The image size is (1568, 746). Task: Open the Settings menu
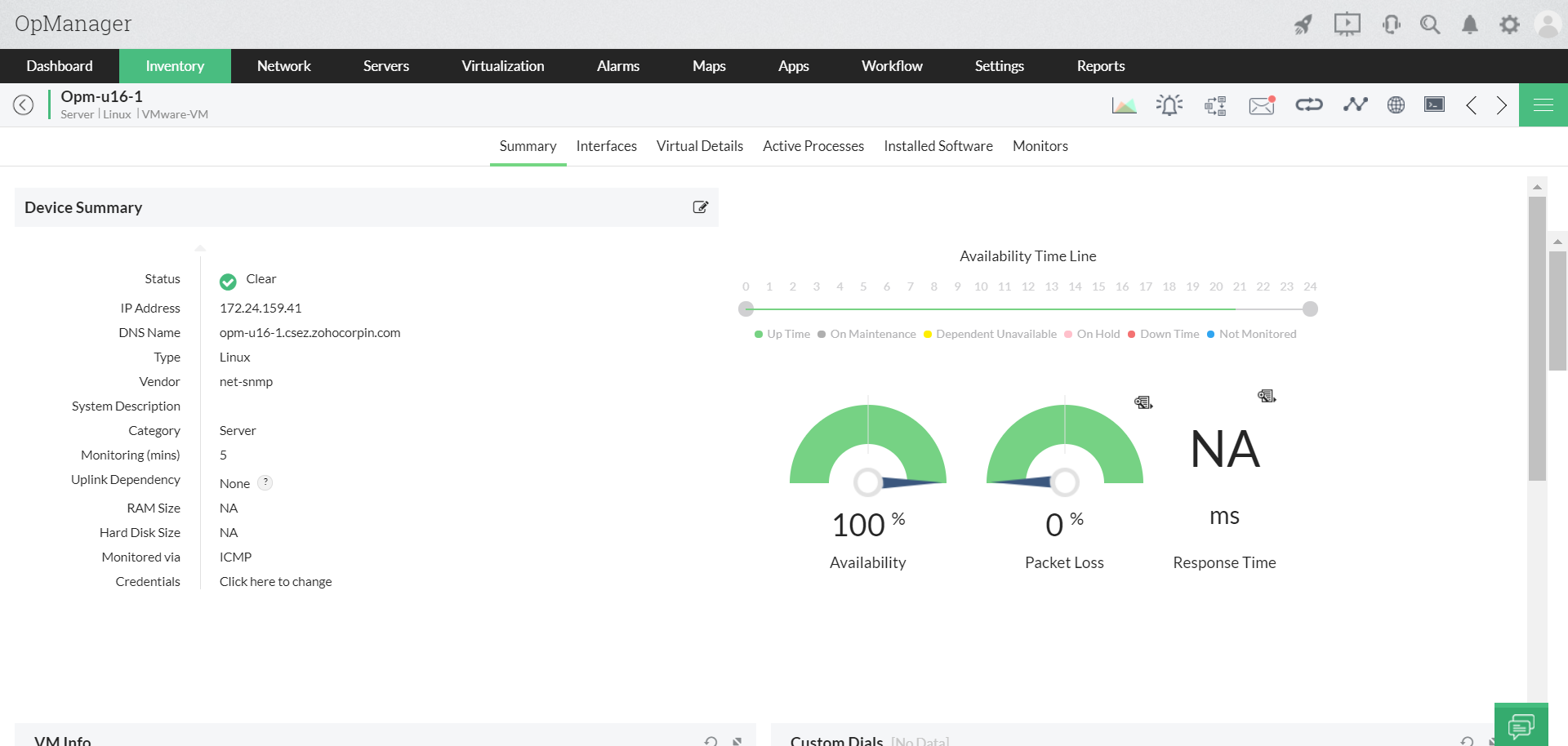[999, 66]
